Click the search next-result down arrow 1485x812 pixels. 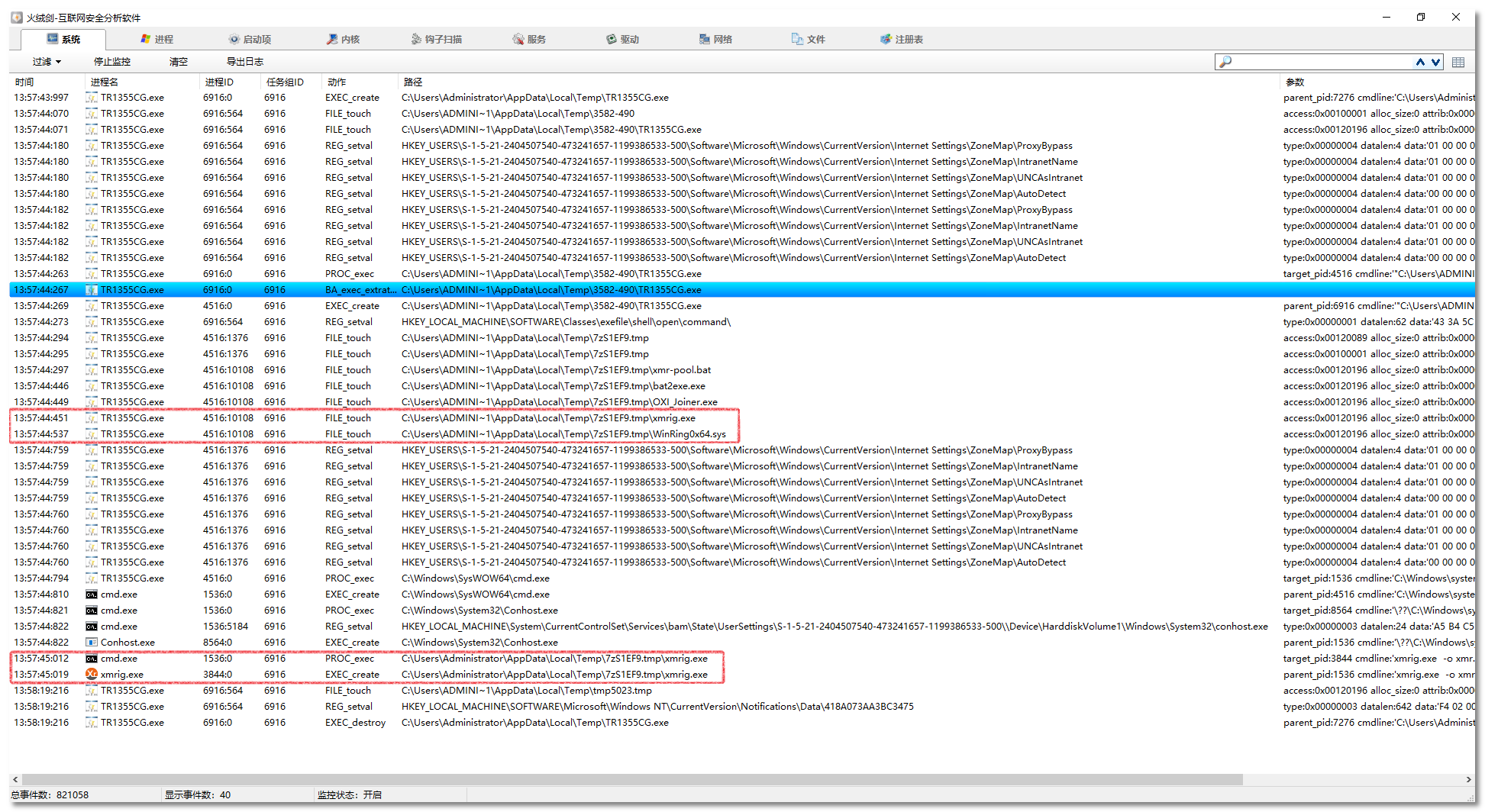pos(1435,62)
